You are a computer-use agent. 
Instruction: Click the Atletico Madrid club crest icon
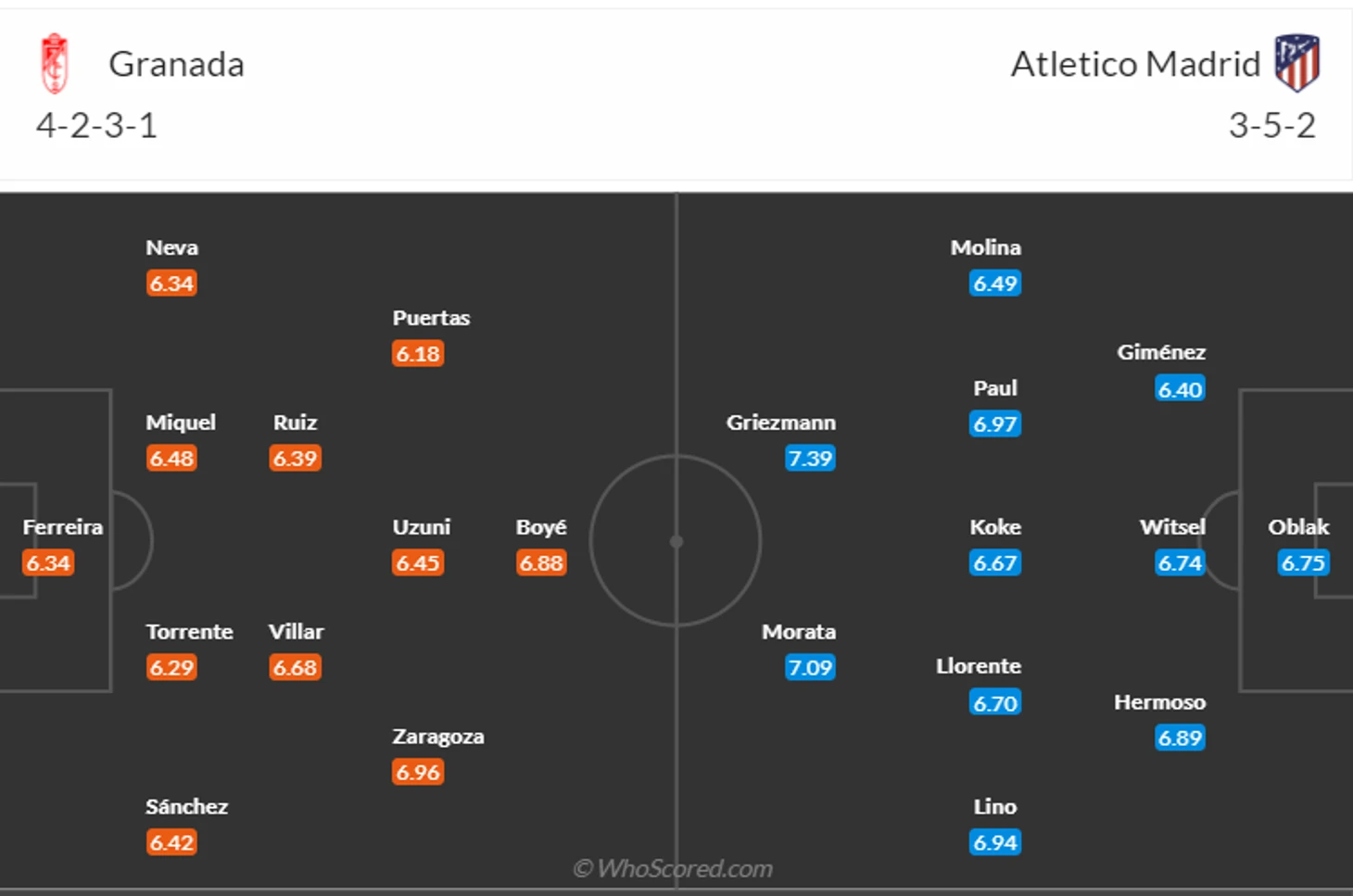tap(1296, 62)
